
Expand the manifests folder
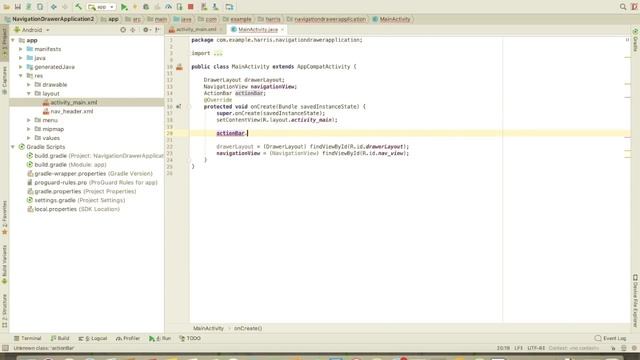pos(21,49)
